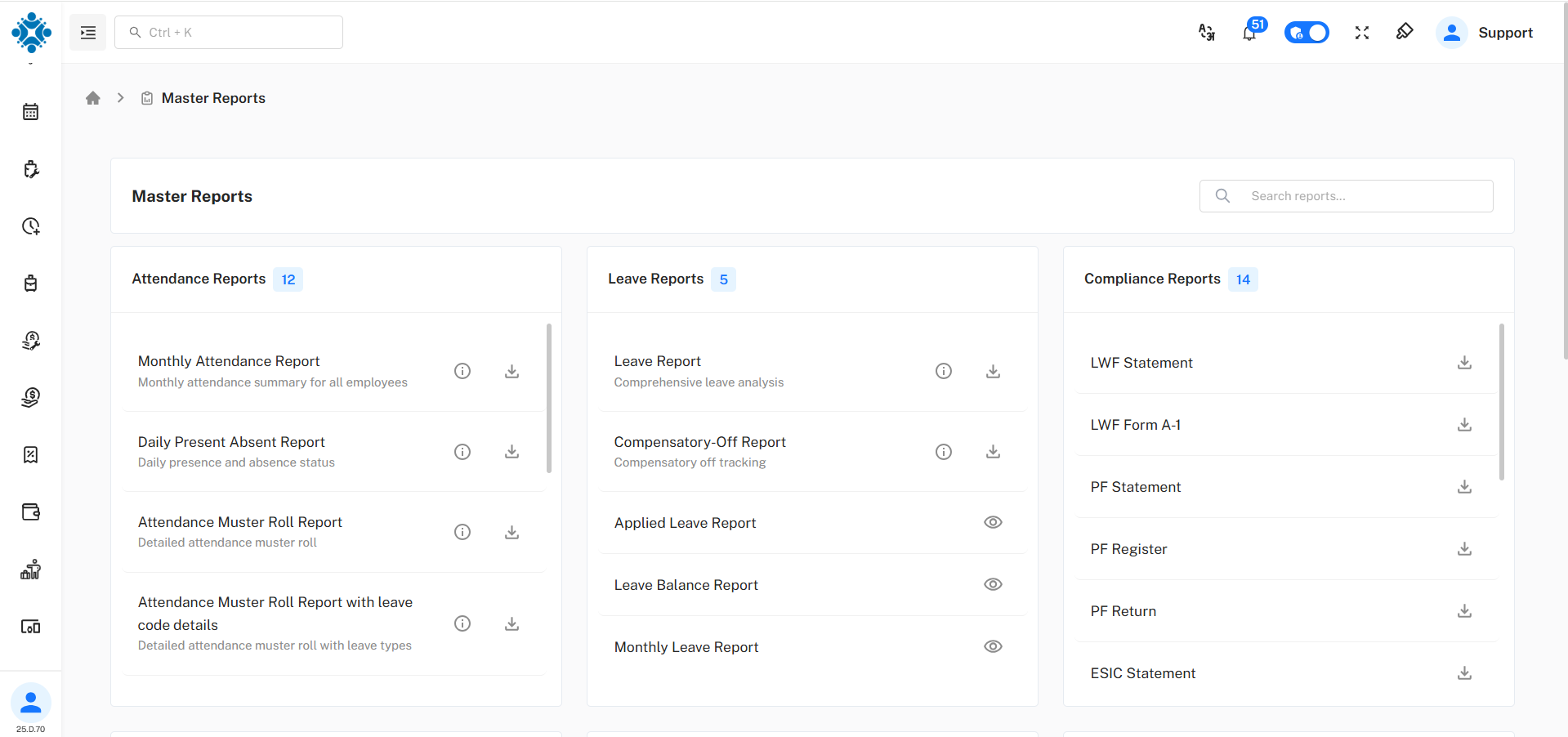Enter fullscreen mode using the expand icon
1568x737 pixels.
[1361, 33]
